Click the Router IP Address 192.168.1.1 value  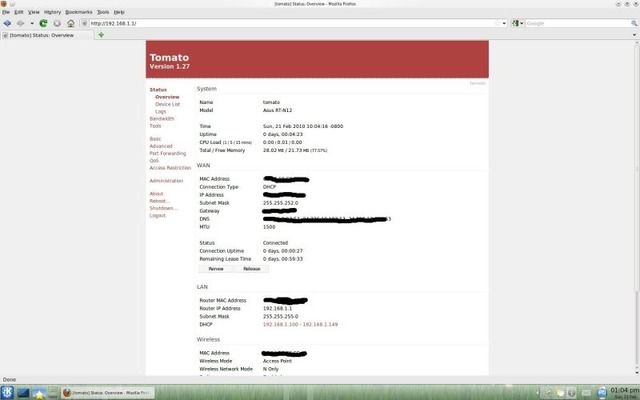277,309
